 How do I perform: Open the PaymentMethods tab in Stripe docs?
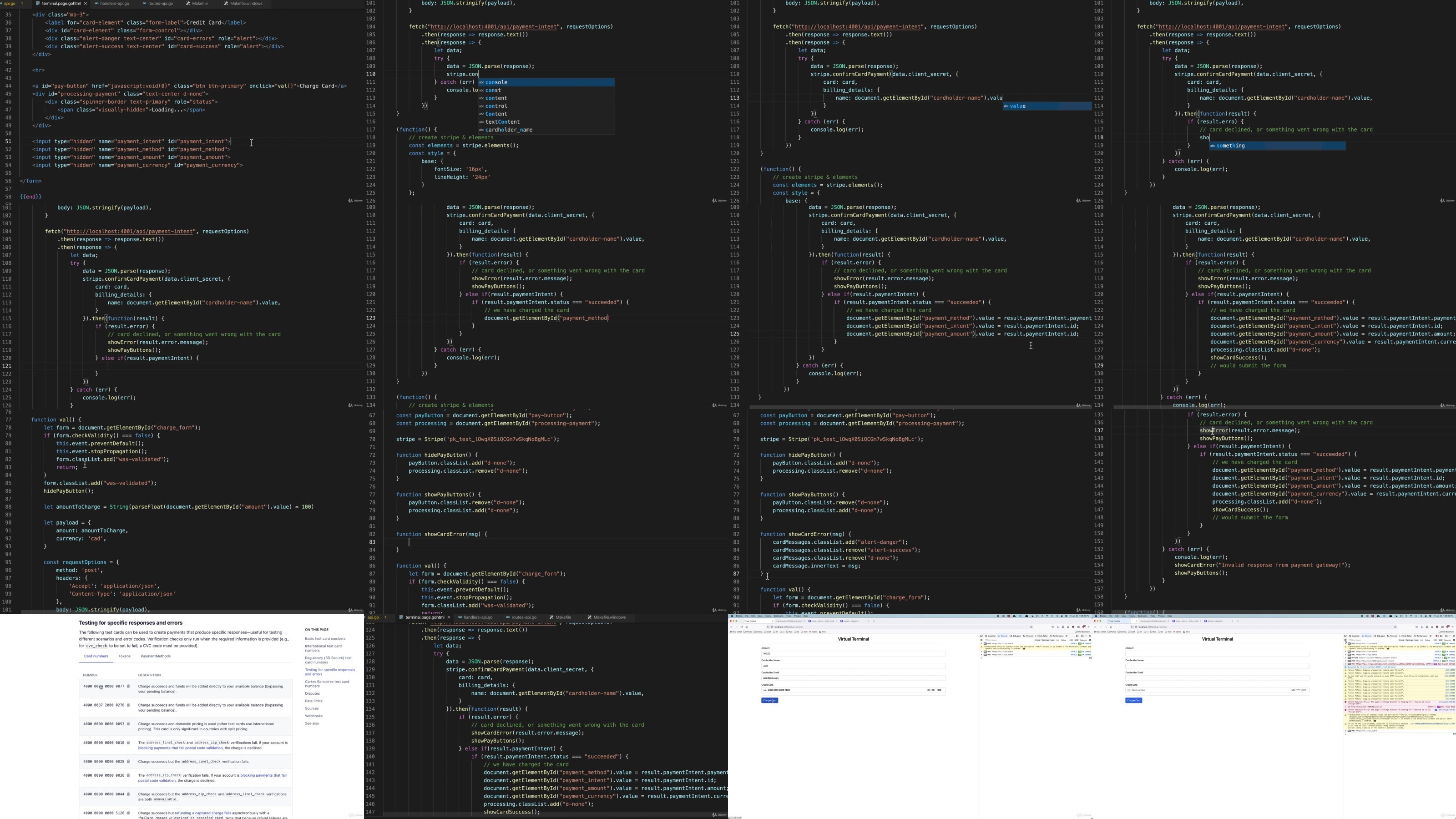pyautogui.click(x=156, y=656)
